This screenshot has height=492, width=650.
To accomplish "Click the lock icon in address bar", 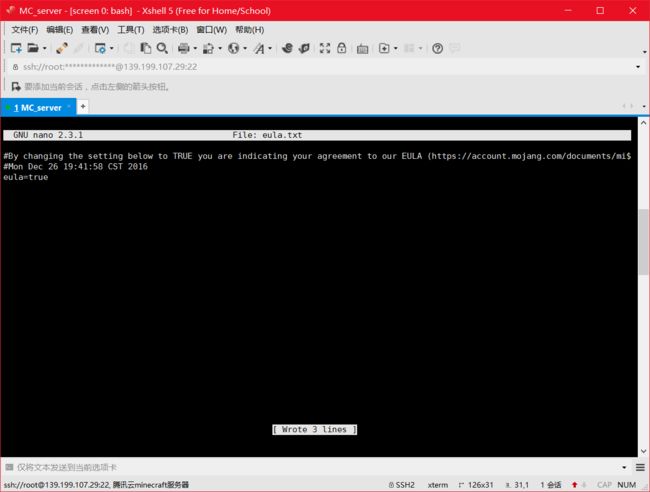I will pyautogui.click(x=15, y=67).
